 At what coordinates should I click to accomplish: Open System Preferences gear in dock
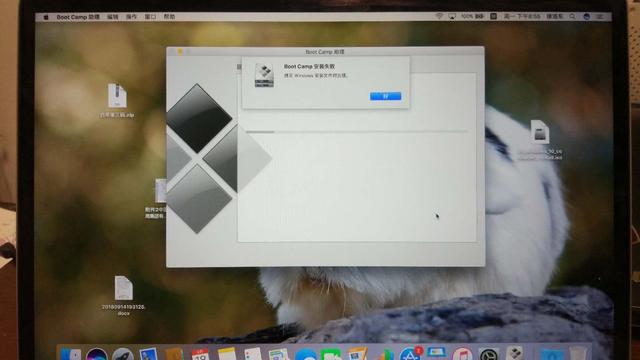[x=489, y=354]
